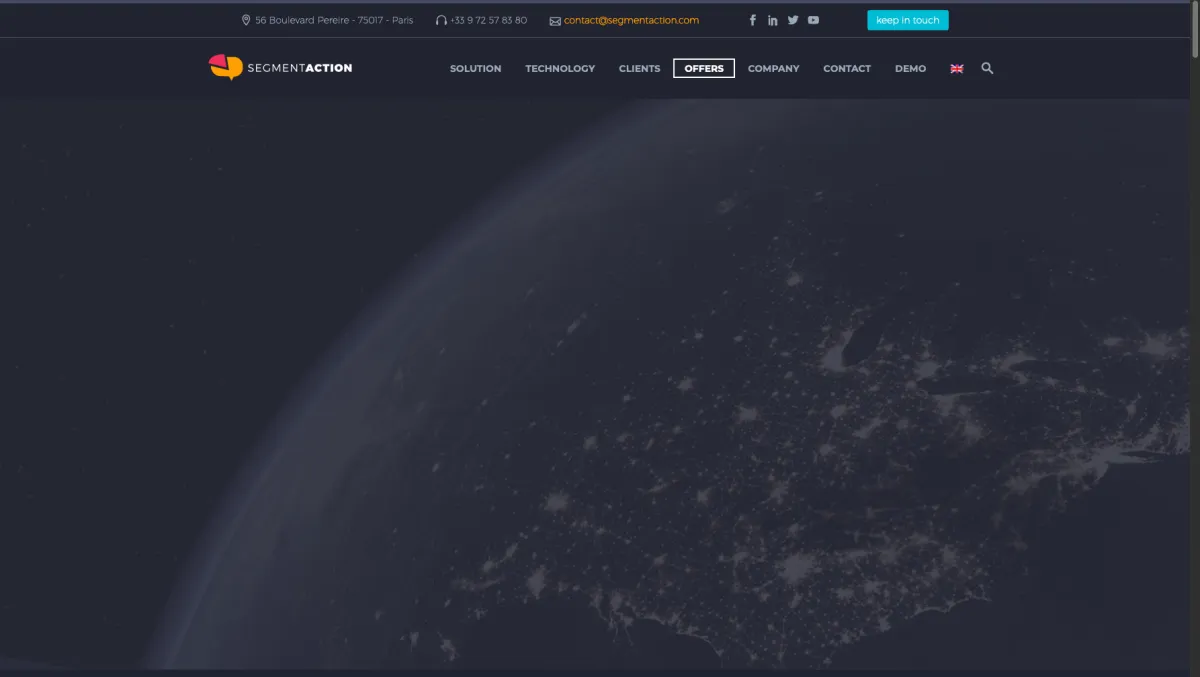Click the envelope email icon
1200x677 pixels.
555,20
